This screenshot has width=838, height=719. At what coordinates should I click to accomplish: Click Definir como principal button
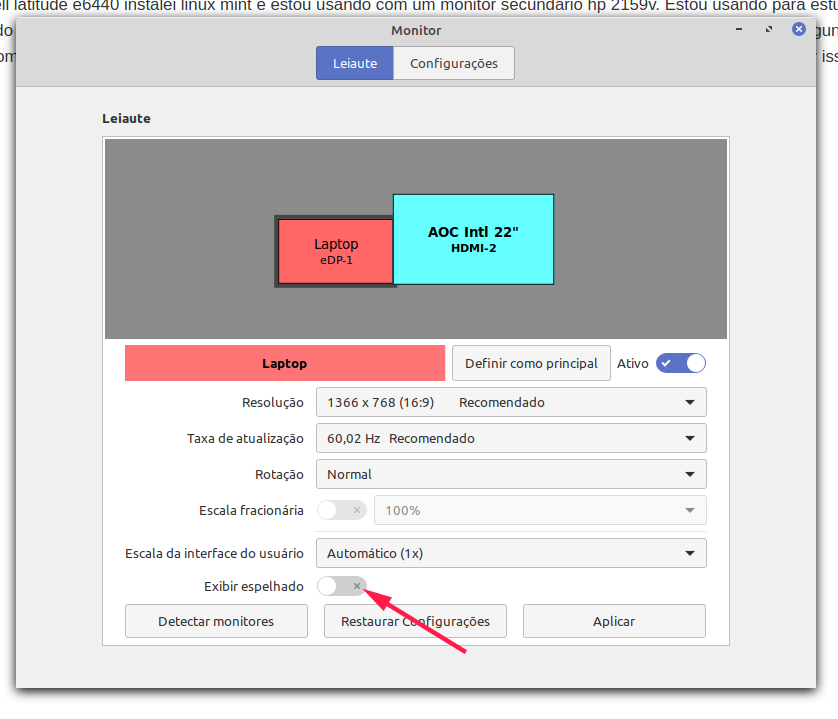point(531,364)
